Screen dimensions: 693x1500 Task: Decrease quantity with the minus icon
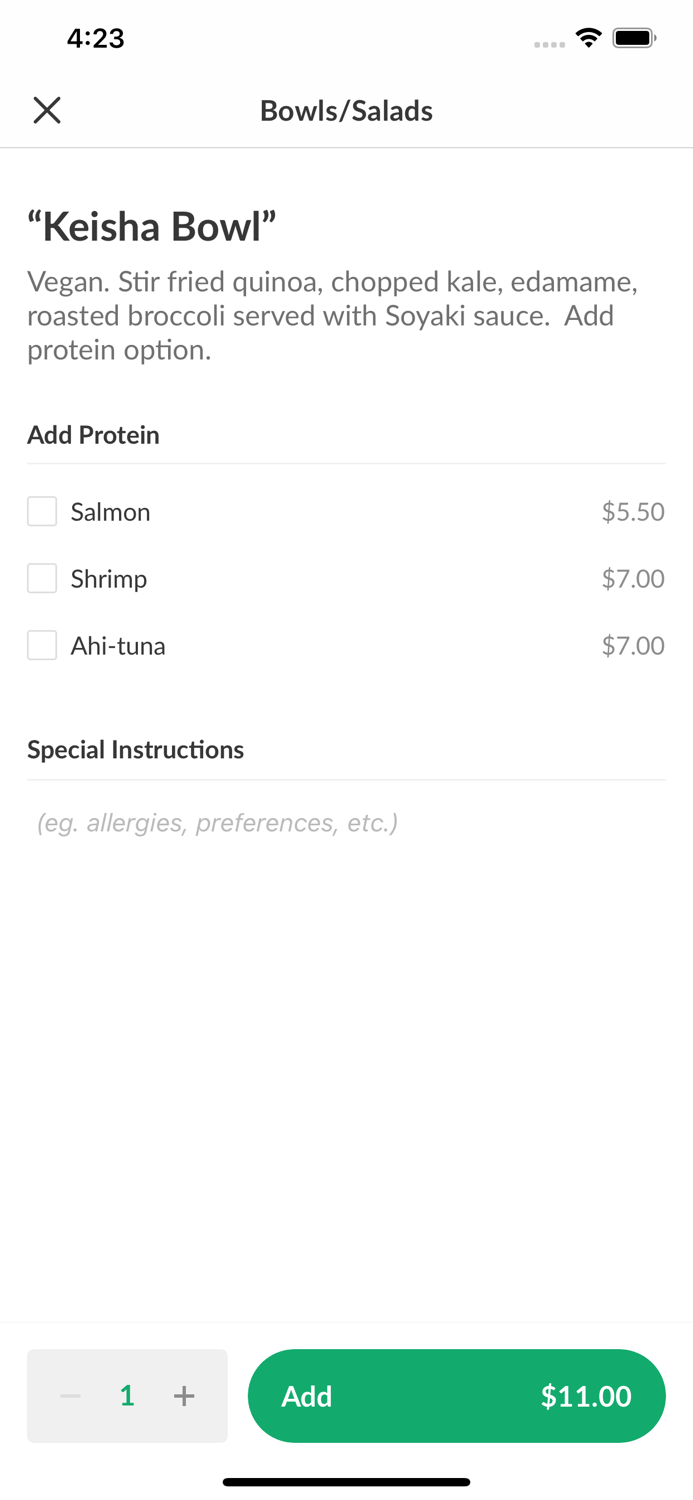tap(70, 1396)
